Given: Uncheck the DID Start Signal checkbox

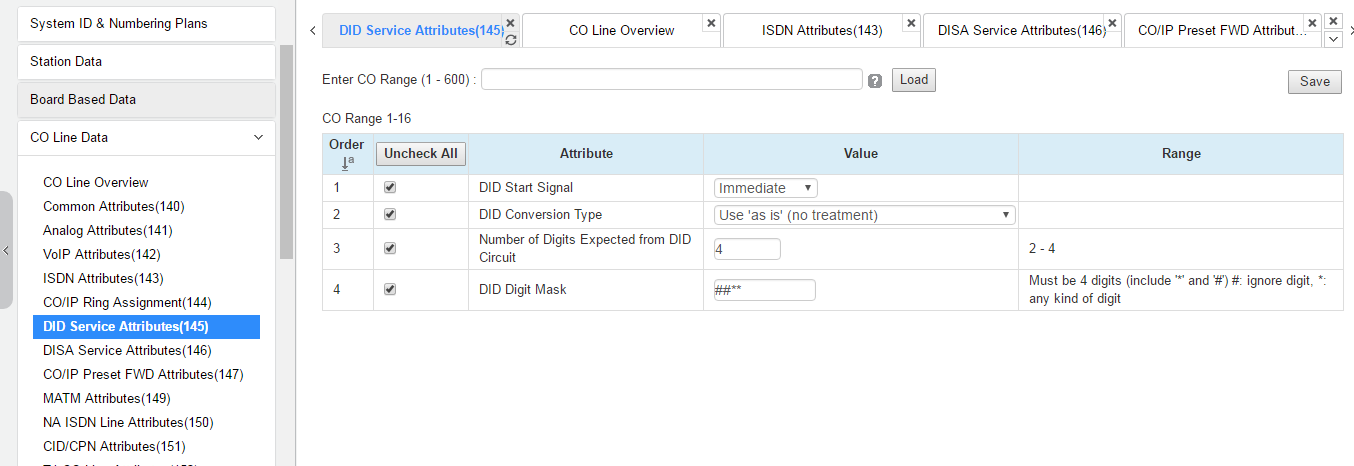Looking at the screenshot, I should pos(390,187).
